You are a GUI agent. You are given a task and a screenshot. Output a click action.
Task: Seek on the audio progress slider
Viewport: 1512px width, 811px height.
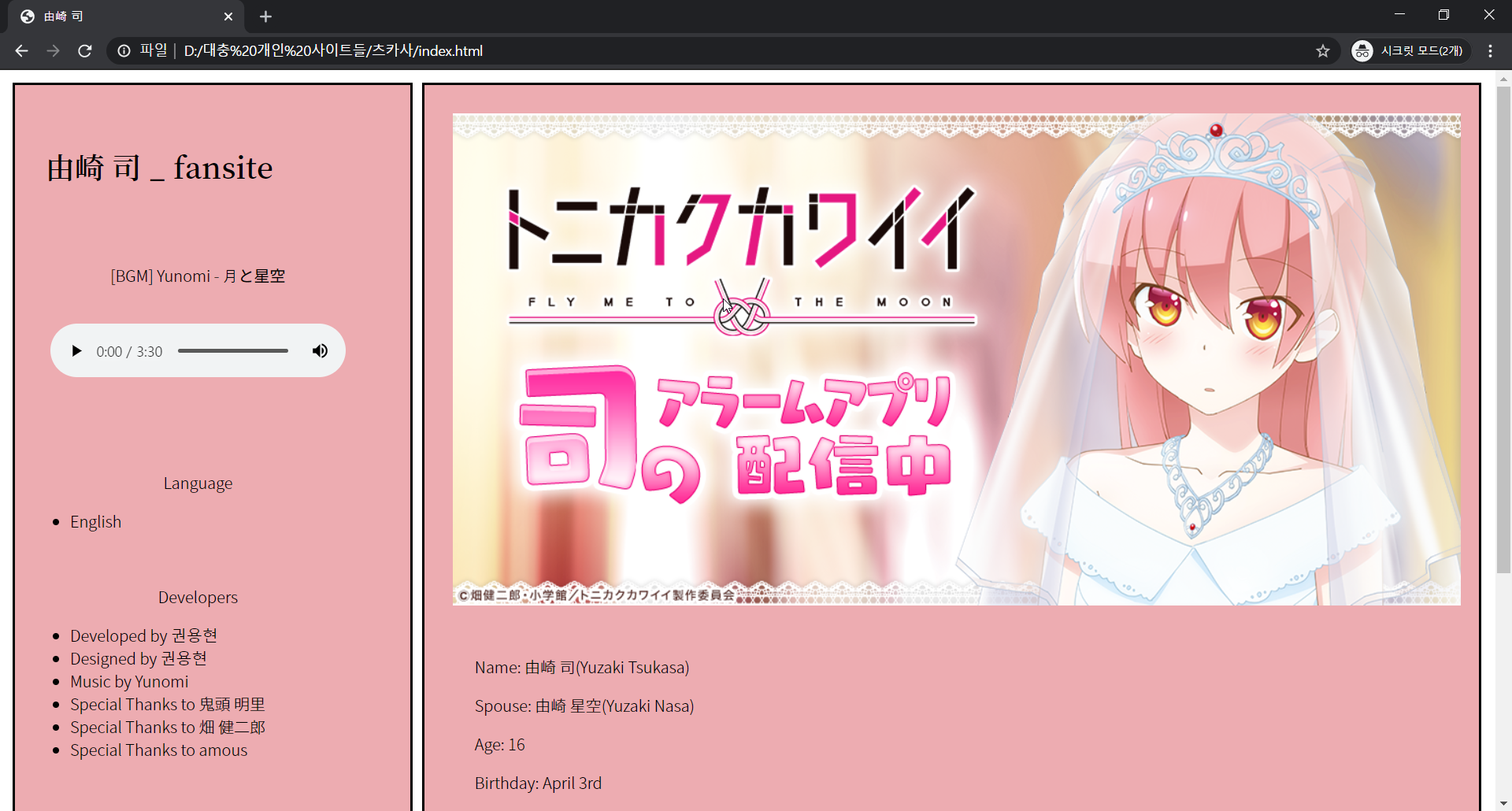pyautogui.click(x=233, y=351)
